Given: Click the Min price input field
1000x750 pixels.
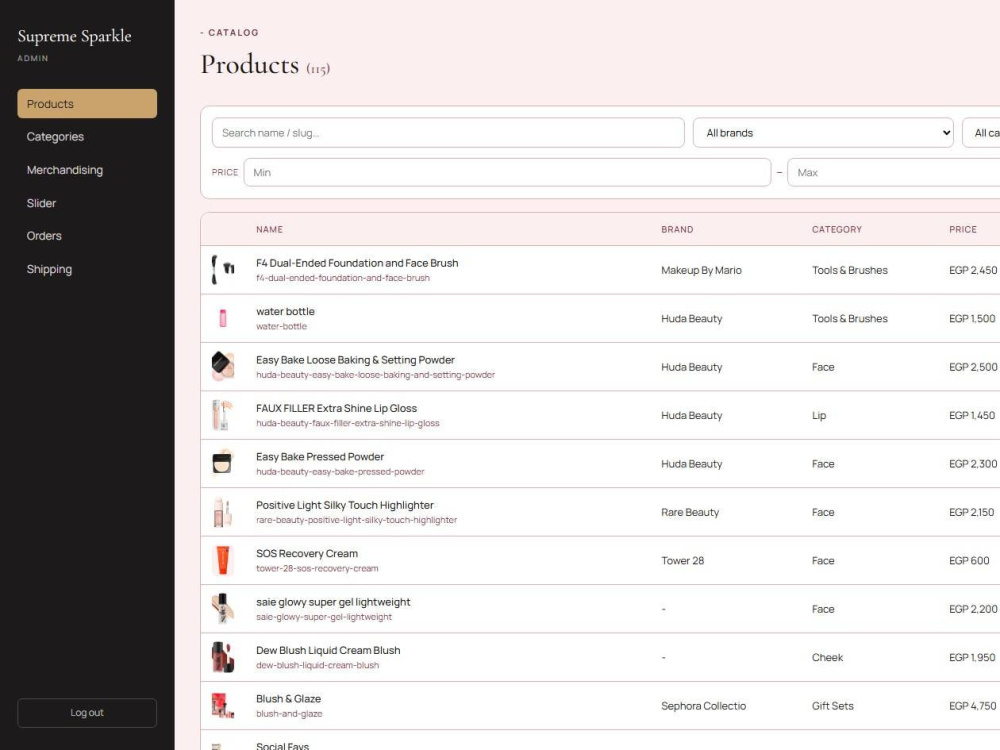Looking at the screenshot, I should click(507, 172).
